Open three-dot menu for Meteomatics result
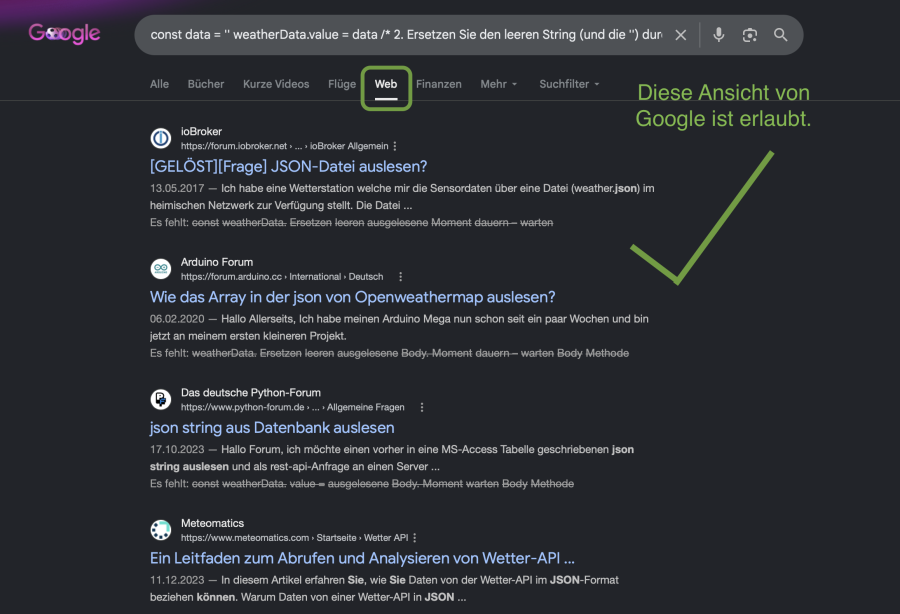 pos(414,538)
